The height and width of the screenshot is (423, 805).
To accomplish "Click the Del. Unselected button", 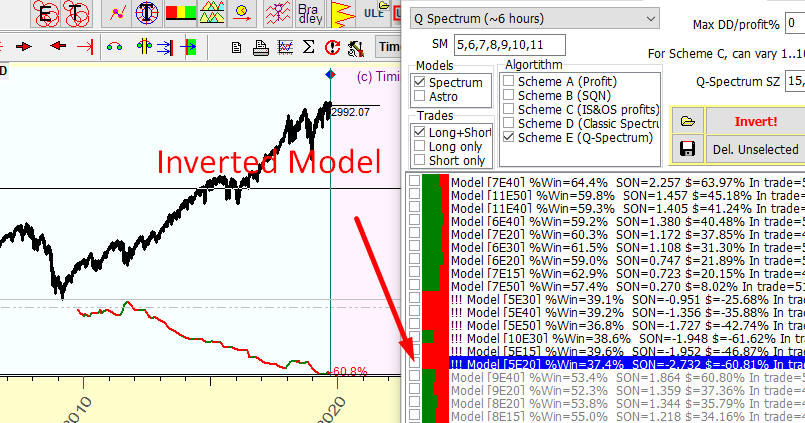I will tap(755, 149).
